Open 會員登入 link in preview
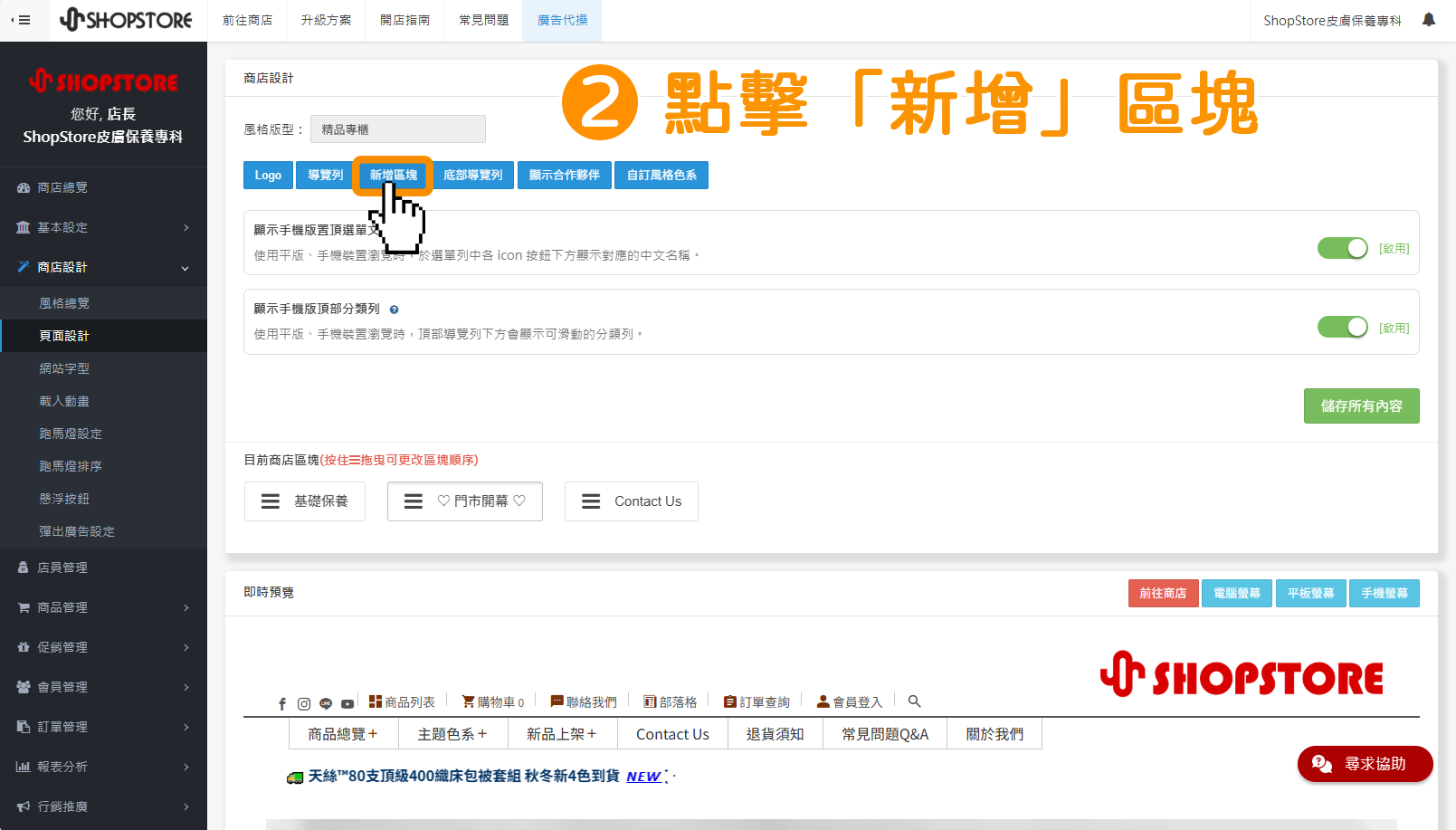1456x830 pixels. coord(849,701)
